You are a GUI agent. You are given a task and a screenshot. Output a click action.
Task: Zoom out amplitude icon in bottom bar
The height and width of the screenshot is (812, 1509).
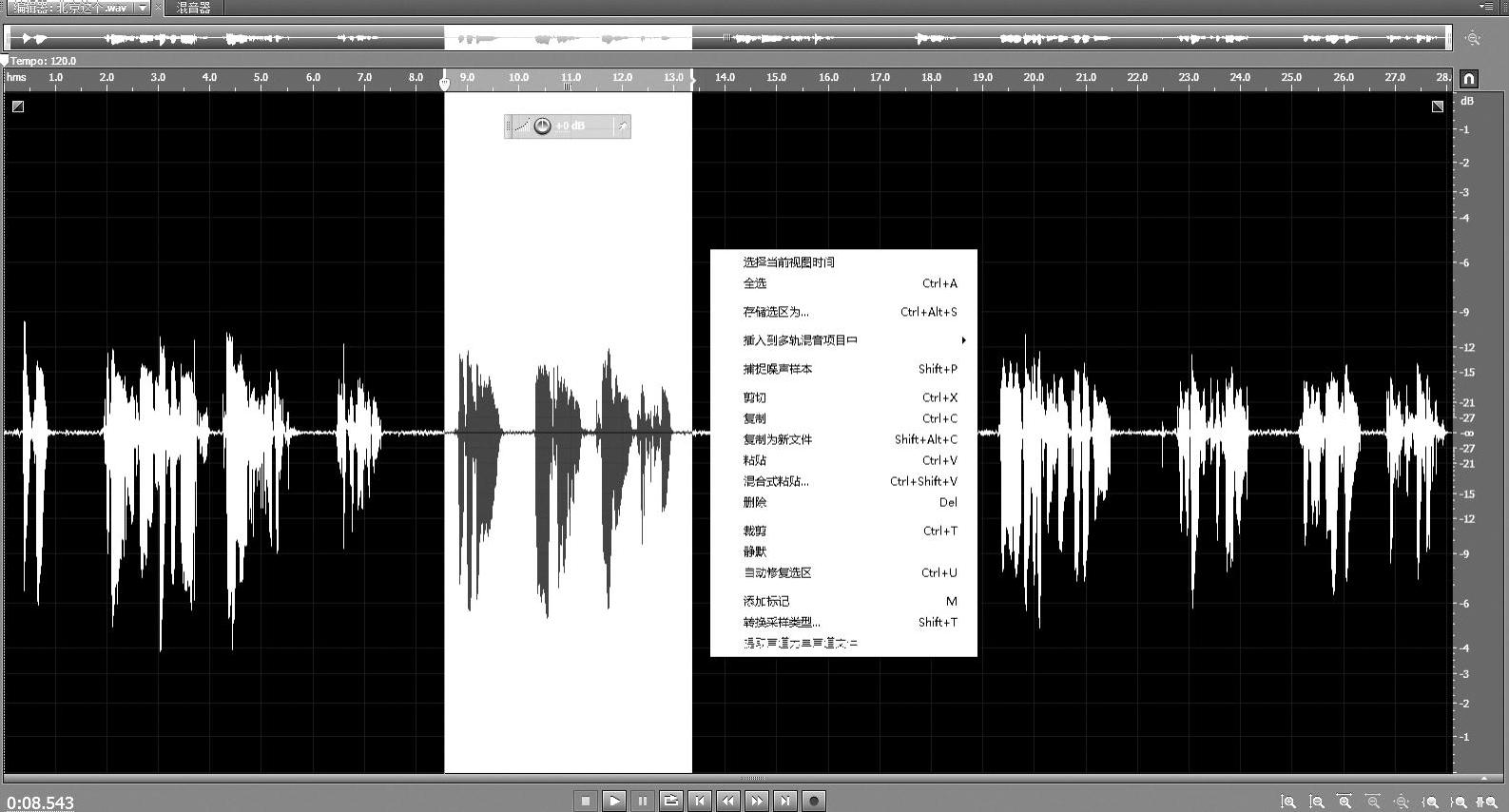click(x=1317, y=802)
